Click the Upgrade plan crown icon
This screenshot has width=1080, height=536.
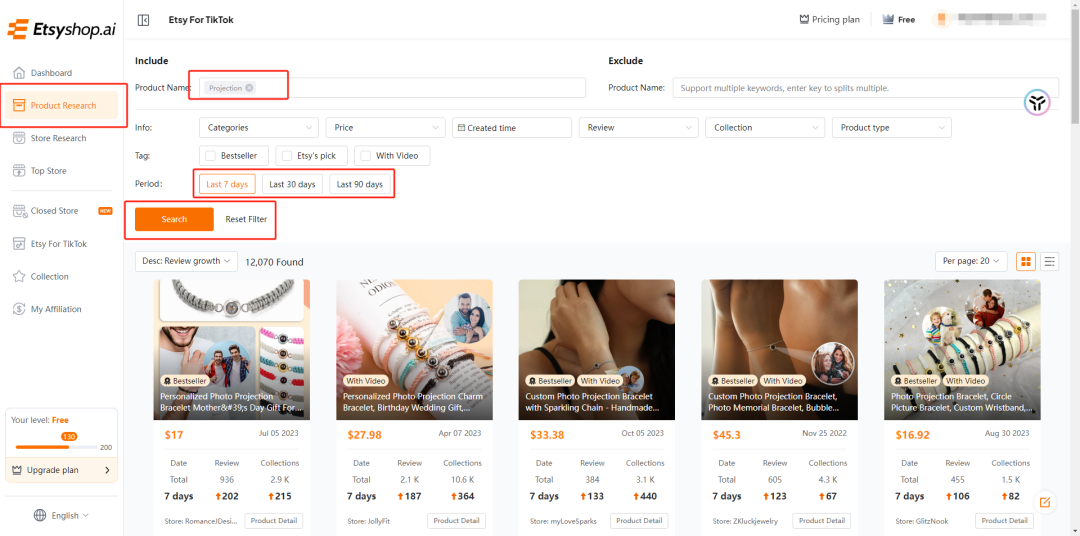(18, 470)
